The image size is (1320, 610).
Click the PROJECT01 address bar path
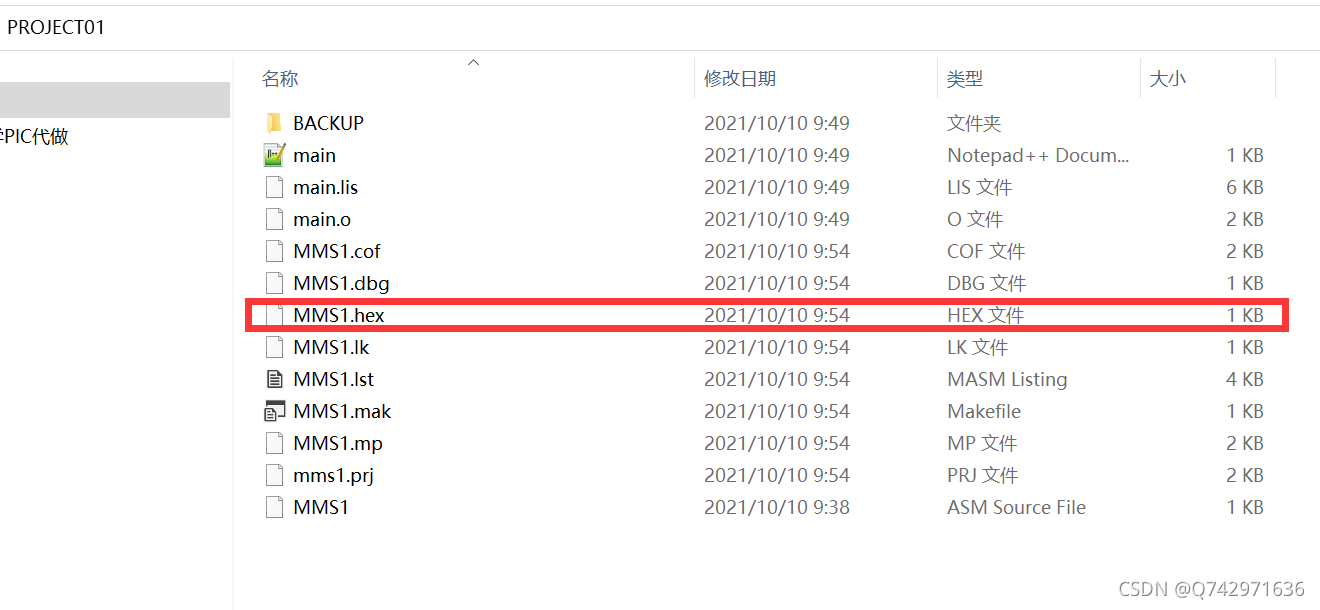[x=56, y=27]
